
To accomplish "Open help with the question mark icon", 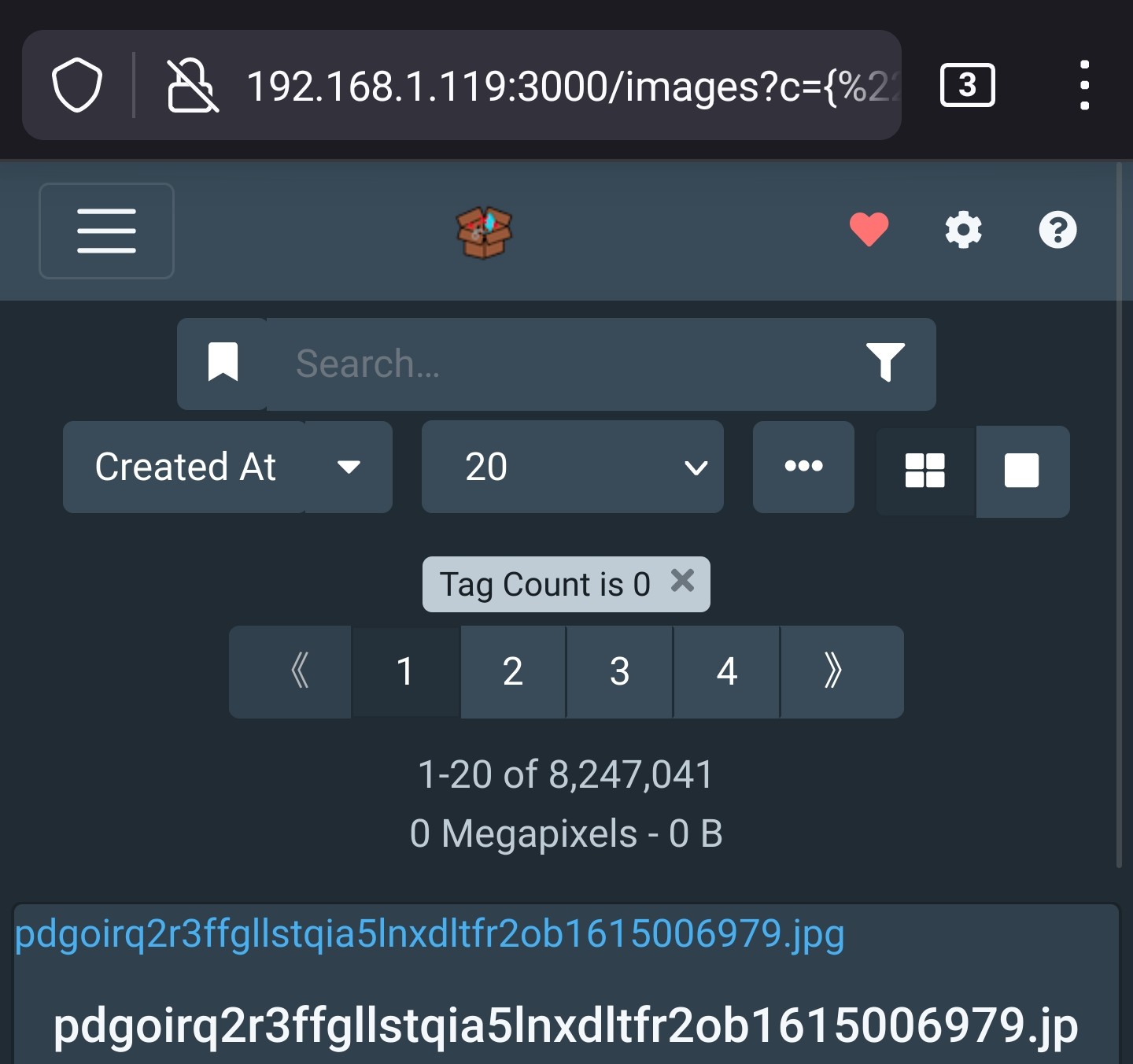I will pos(1057,230).
